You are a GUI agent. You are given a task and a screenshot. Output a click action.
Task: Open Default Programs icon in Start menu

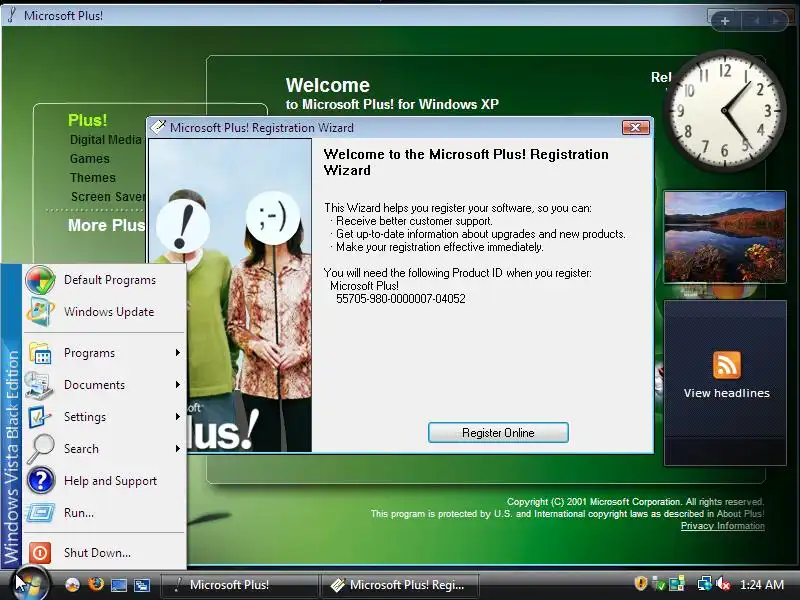[x=40, y=280]
